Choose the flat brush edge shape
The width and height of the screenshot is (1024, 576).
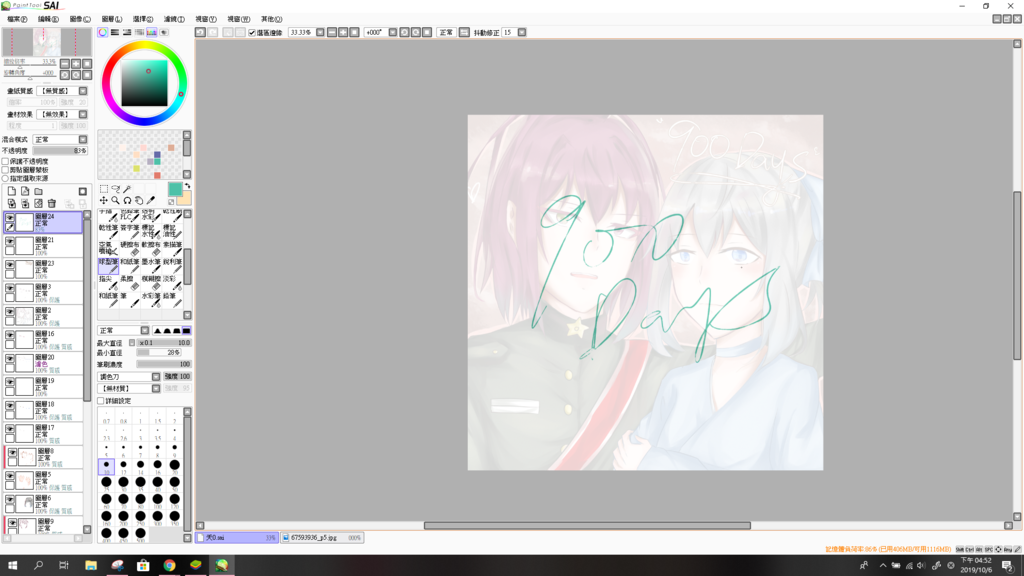(187, 330)
